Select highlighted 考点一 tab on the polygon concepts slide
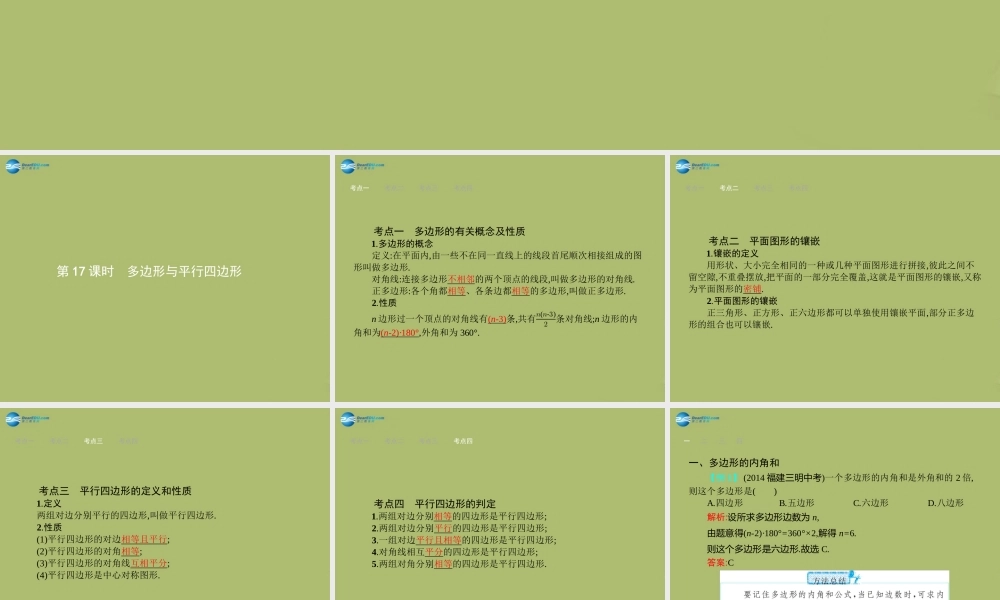Viewport: 1000px width, 600px height. (359, 188)
